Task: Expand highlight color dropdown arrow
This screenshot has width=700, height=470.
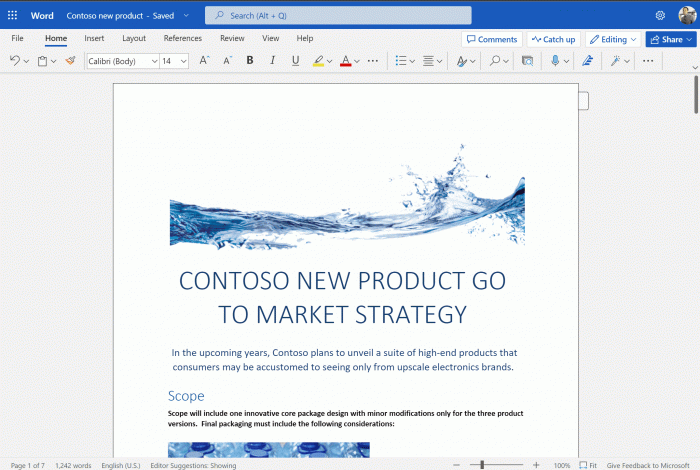Action: (329, 61)
